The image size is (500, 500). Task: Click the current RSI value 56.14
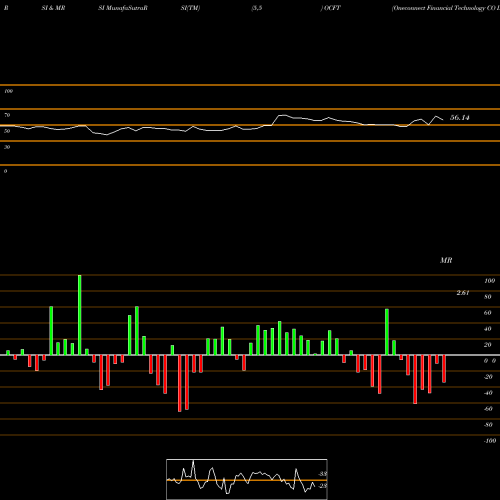pyautogui.click(x=460, y=117)
